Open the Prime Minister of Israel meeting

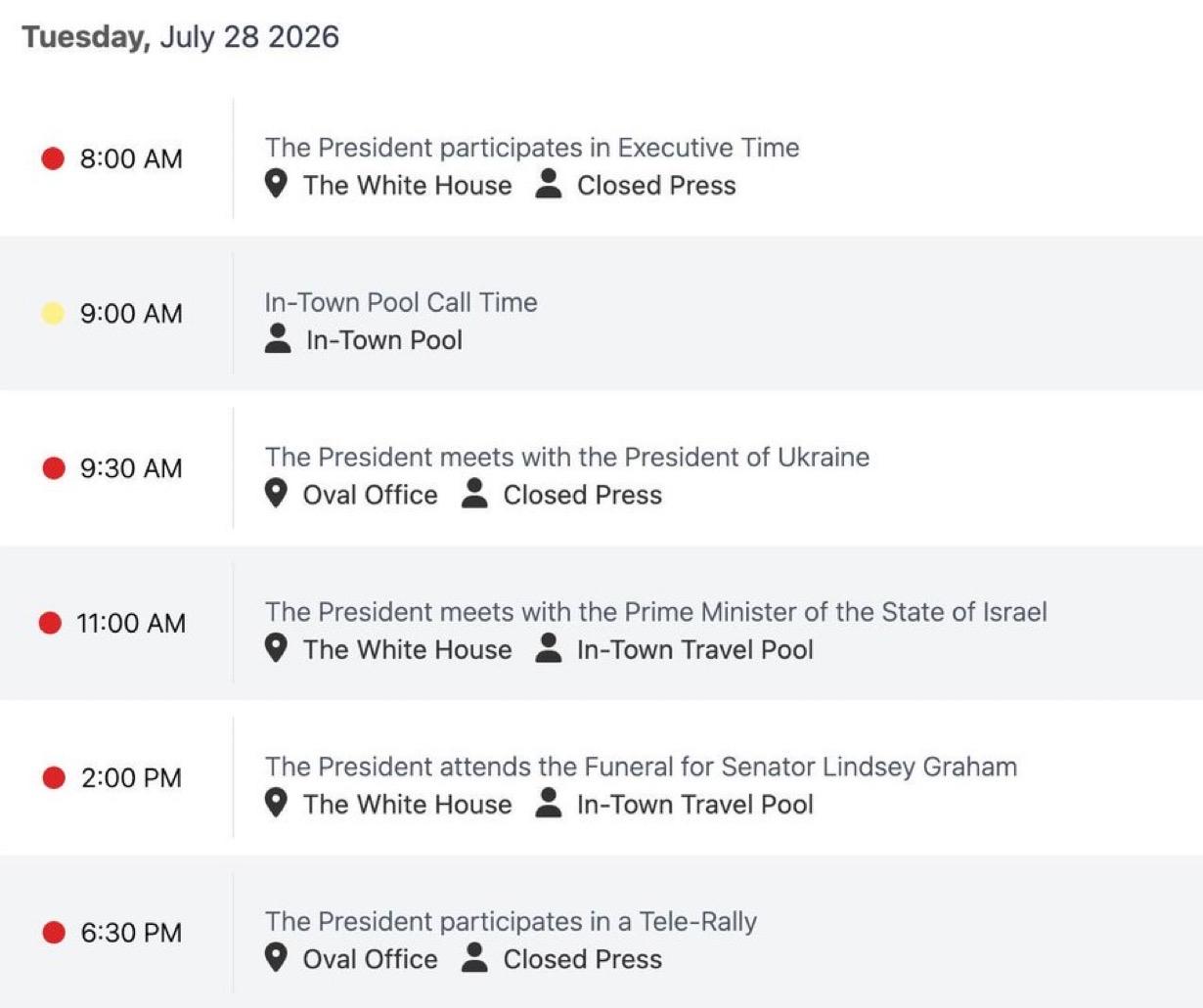click(x=656, y=612)
